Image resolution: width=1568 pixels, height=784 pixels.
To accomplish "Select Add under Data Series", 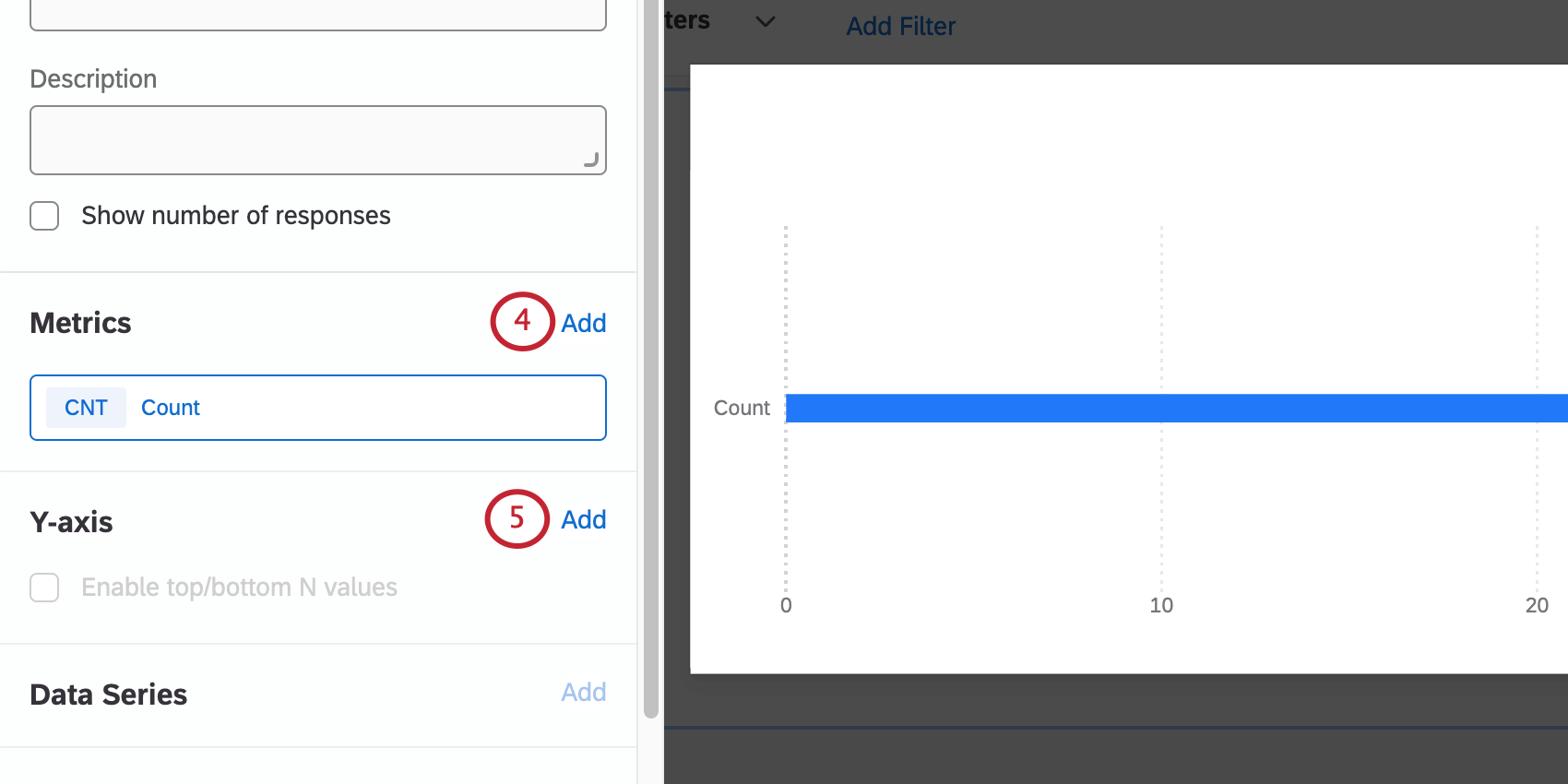I will click(583, 692).
